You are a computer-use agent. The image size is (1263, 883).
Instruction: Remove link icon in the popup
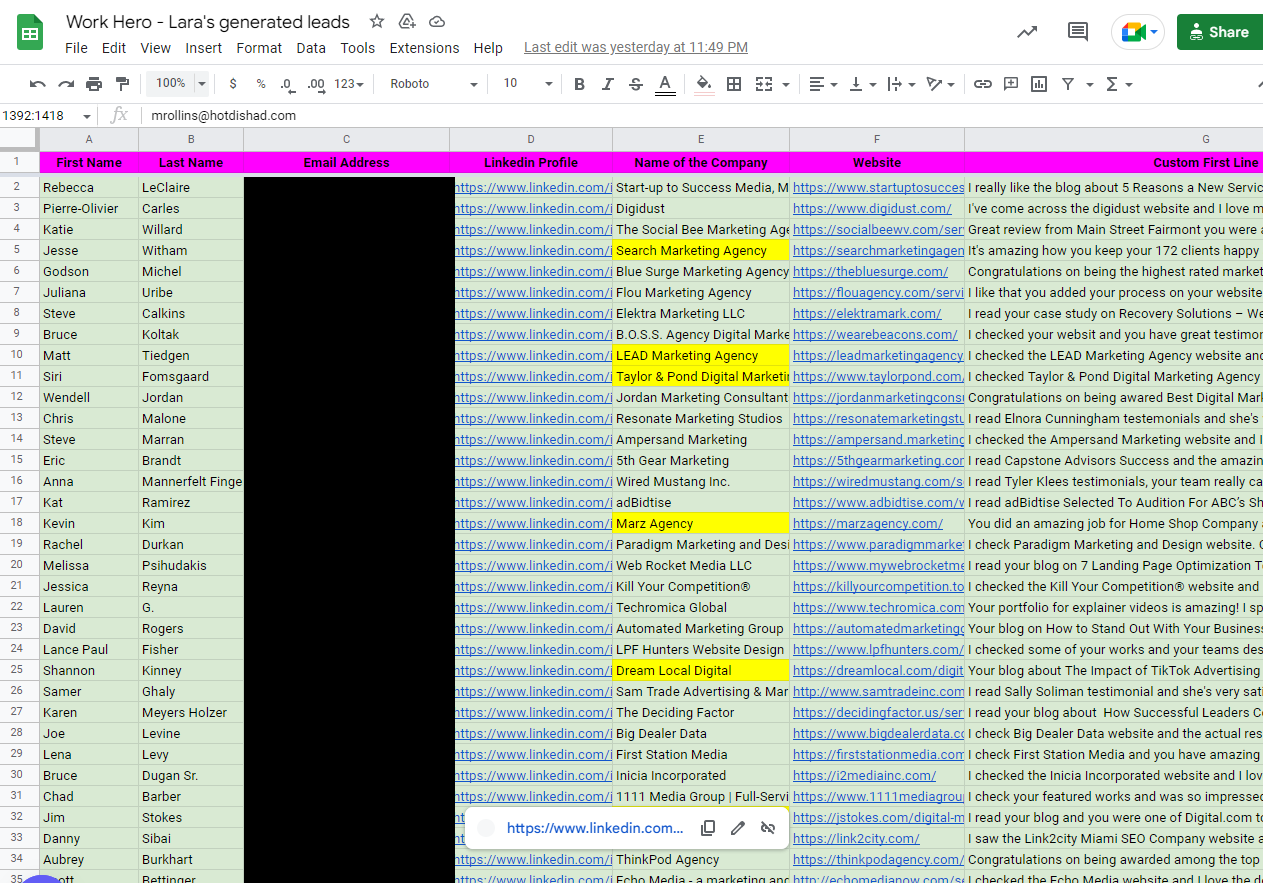768,828
